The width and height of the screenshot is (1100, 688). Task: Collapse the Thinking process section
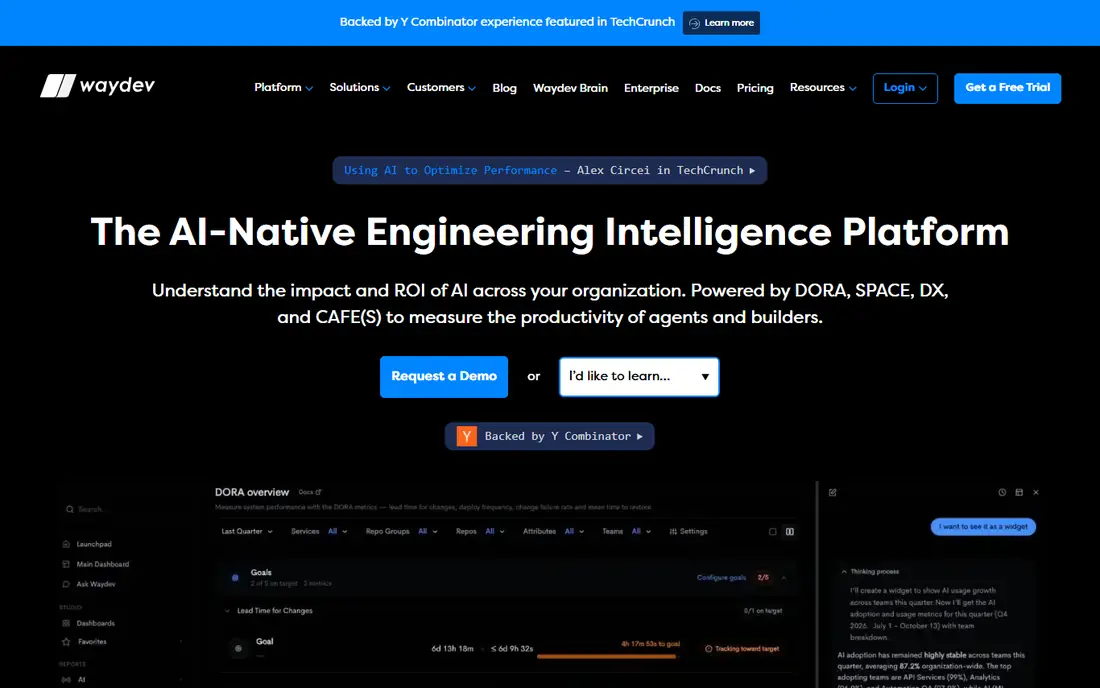click(x=844, y=572)
